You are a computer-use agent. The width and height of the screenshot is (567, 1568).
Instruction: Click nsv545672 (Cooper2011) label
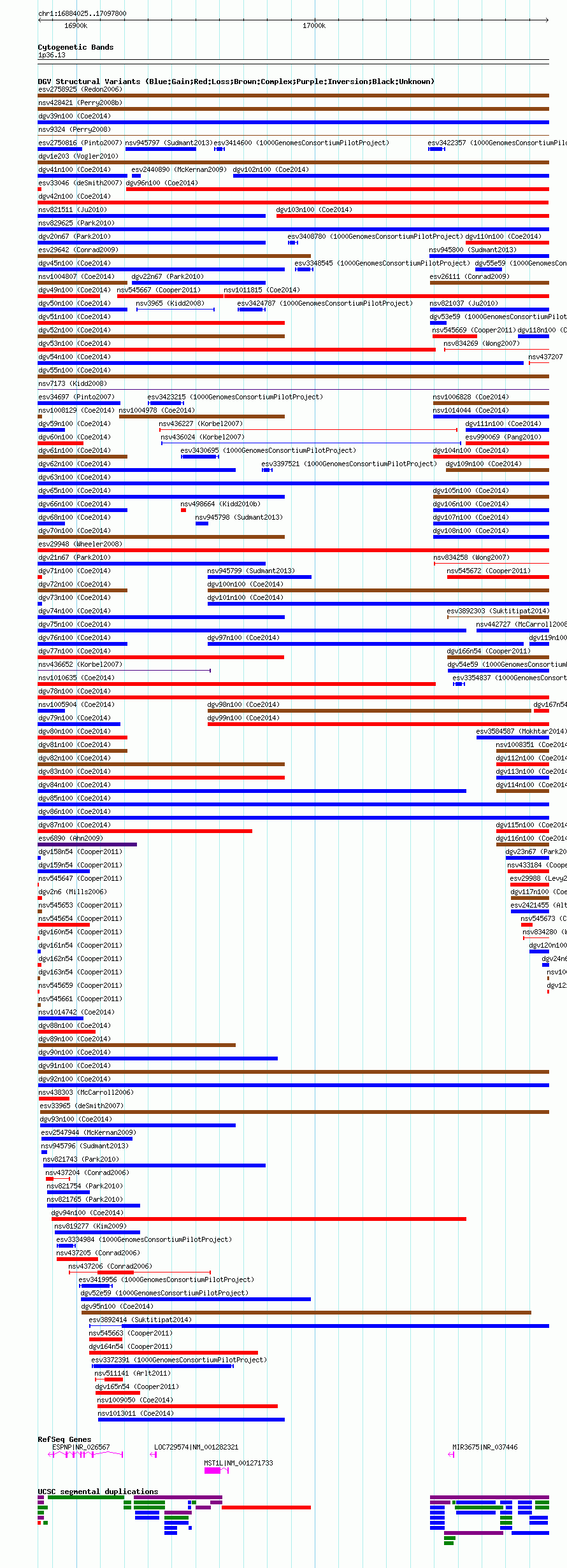[x=489, y=571]
